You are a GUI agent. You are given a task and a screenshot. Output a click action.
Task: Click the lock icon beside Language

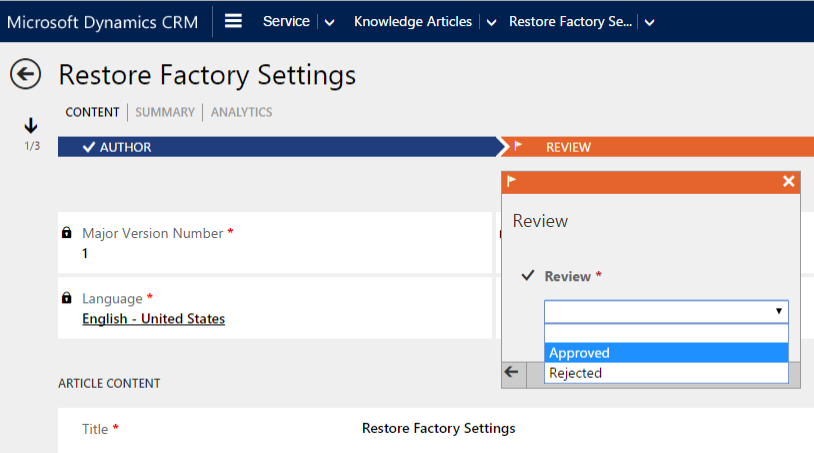pyautogui.click(x=66, y=298)
